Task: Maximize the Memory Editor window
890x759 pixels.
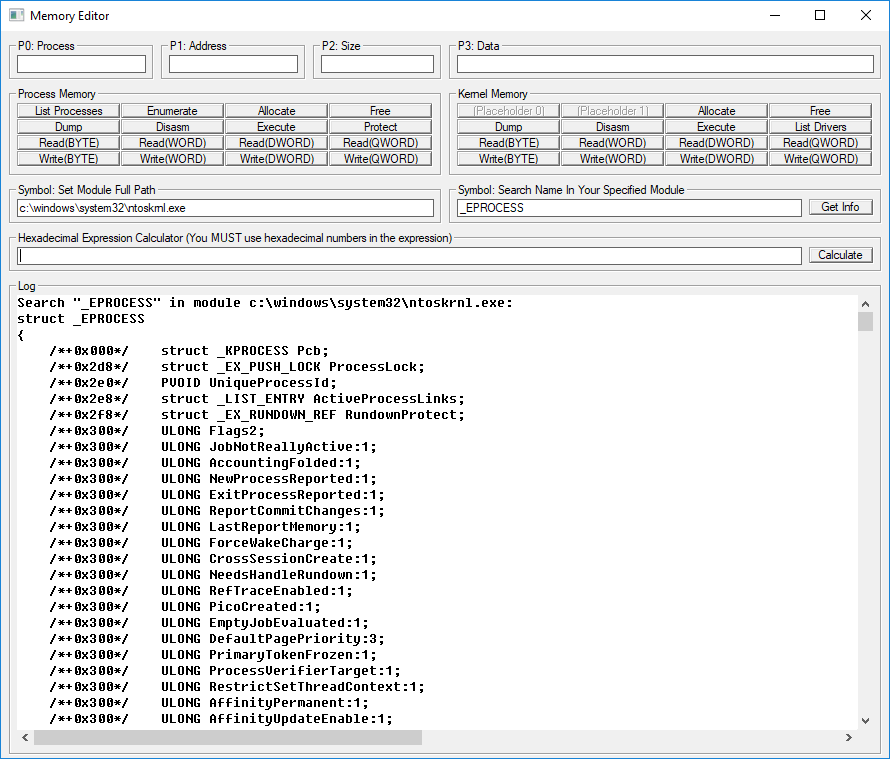Action: tap(820, 15)
